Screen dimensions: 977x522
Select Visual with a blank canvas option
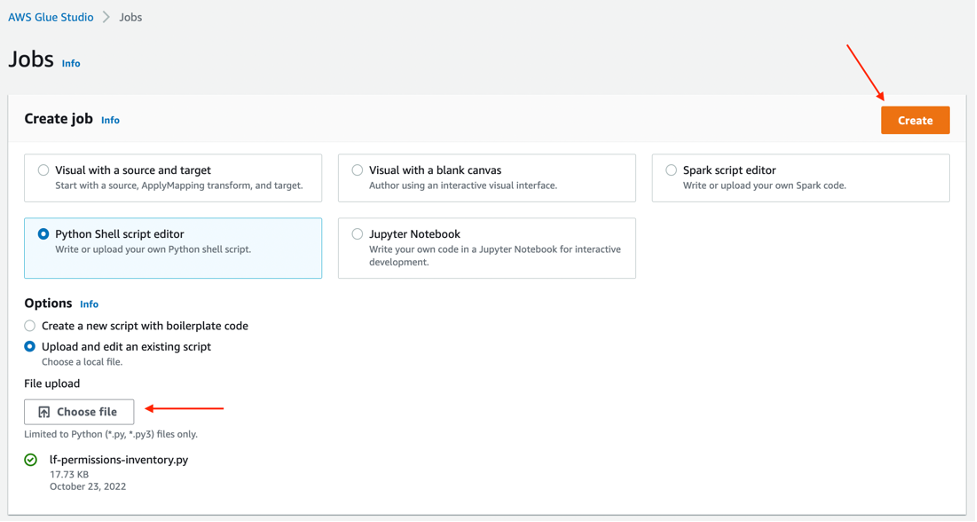point(357,170)
